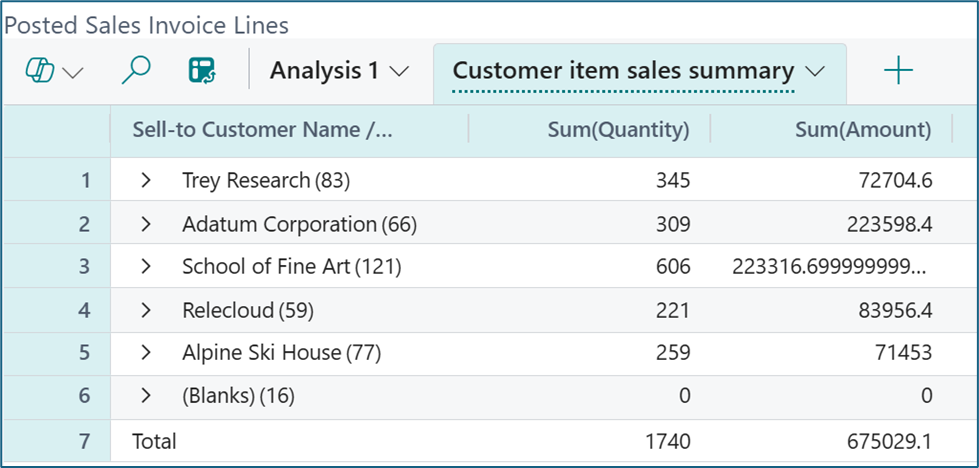This screenshot has width=979, height=468.
Task: Open the Copilot icon menu
Action: pos(40,71)
